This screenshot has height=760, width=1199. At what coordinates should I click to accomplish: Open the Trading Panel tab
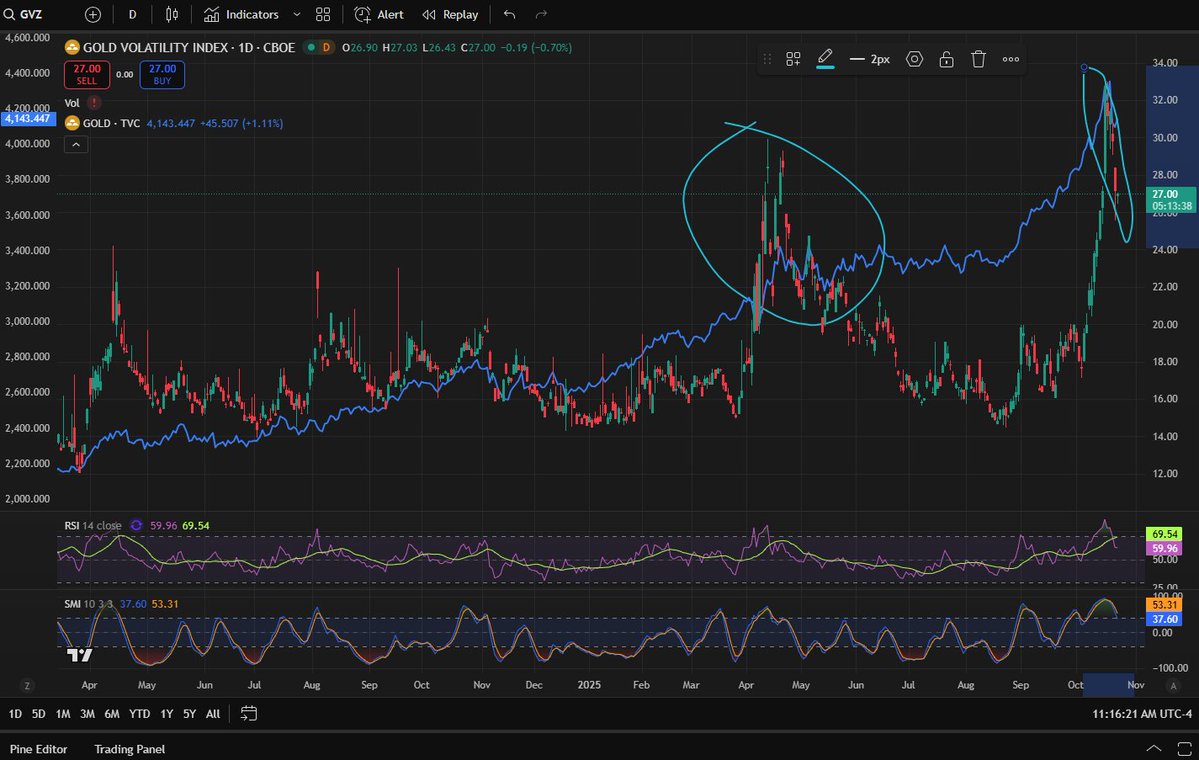click(x=129, y=749)
